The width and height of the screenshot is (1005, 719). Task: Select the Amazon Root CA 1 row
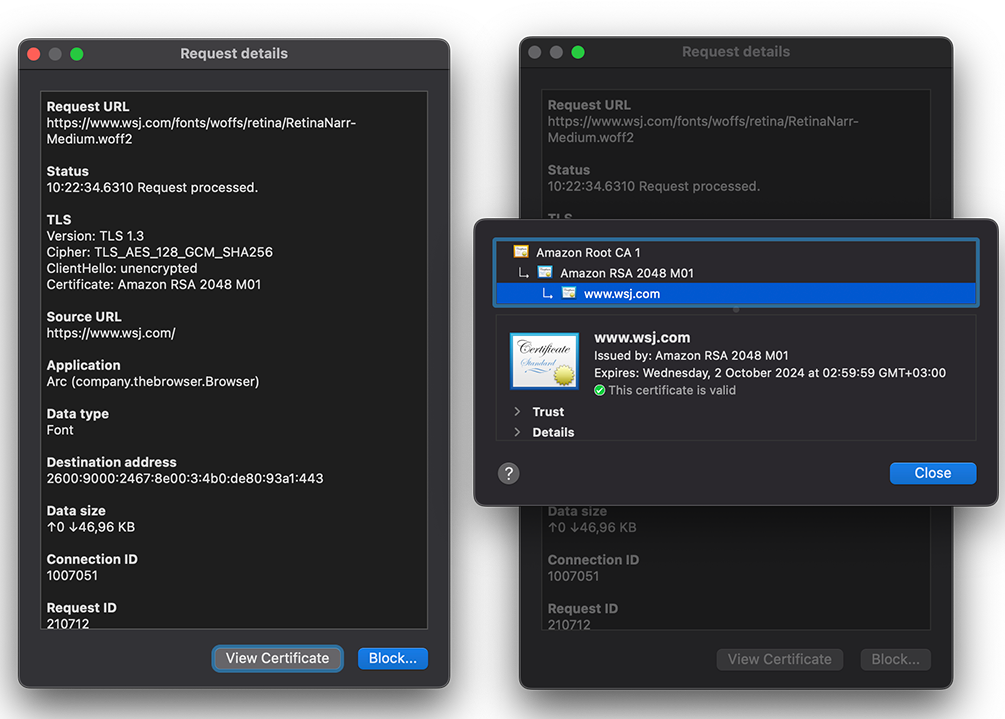(588, 253)
